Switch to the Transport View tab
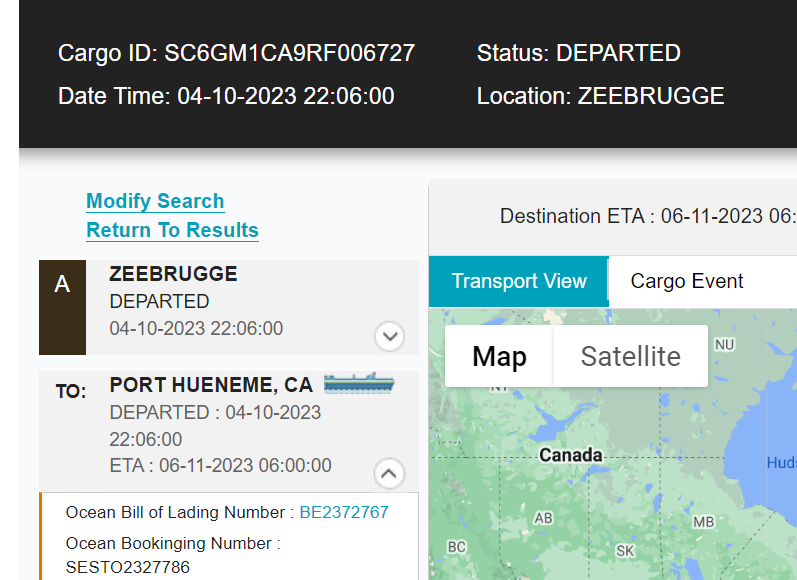 coord(518,281)
